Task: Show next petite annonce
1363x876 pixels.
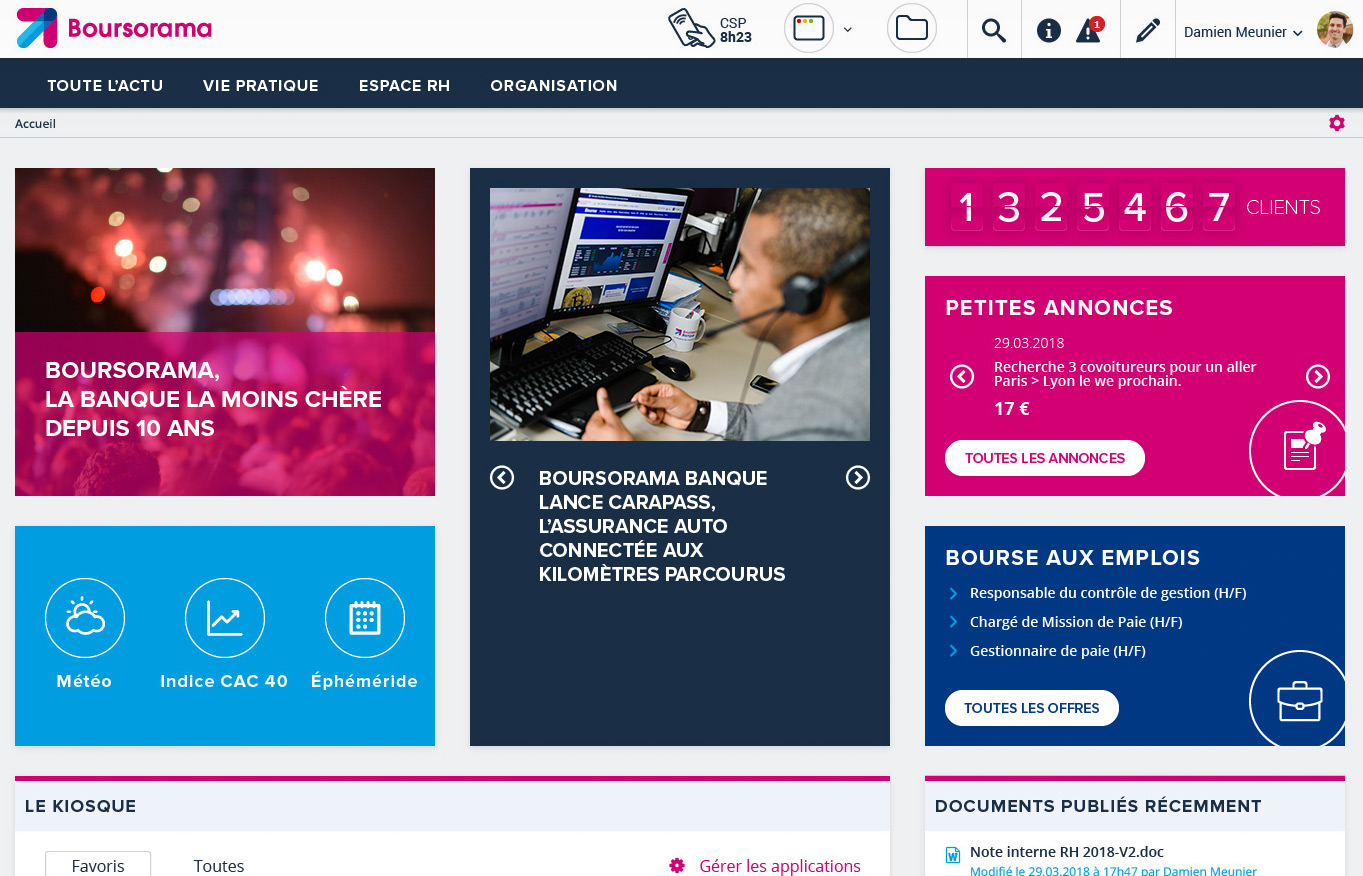Action: 1318,377
